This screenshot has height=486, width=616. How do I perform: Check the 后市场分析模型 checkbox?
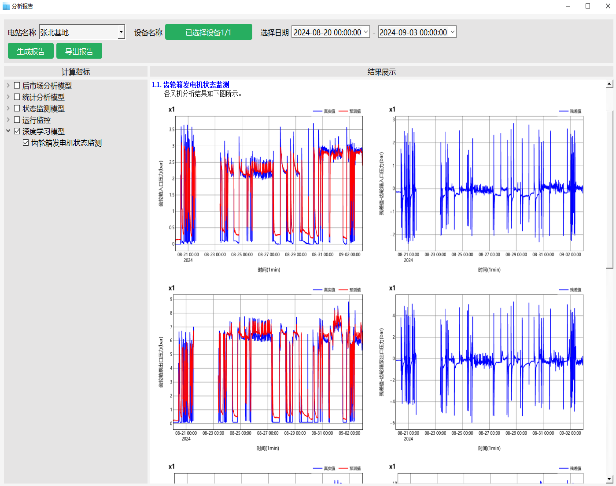(18, 86)
